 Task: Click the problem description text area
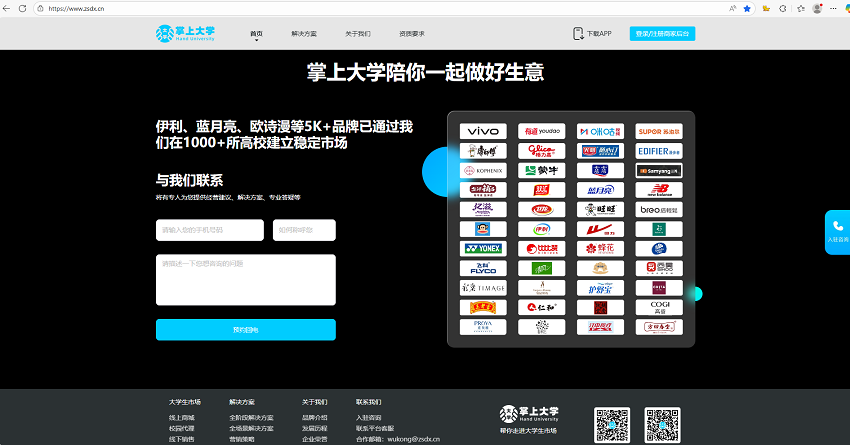(245, 279)
